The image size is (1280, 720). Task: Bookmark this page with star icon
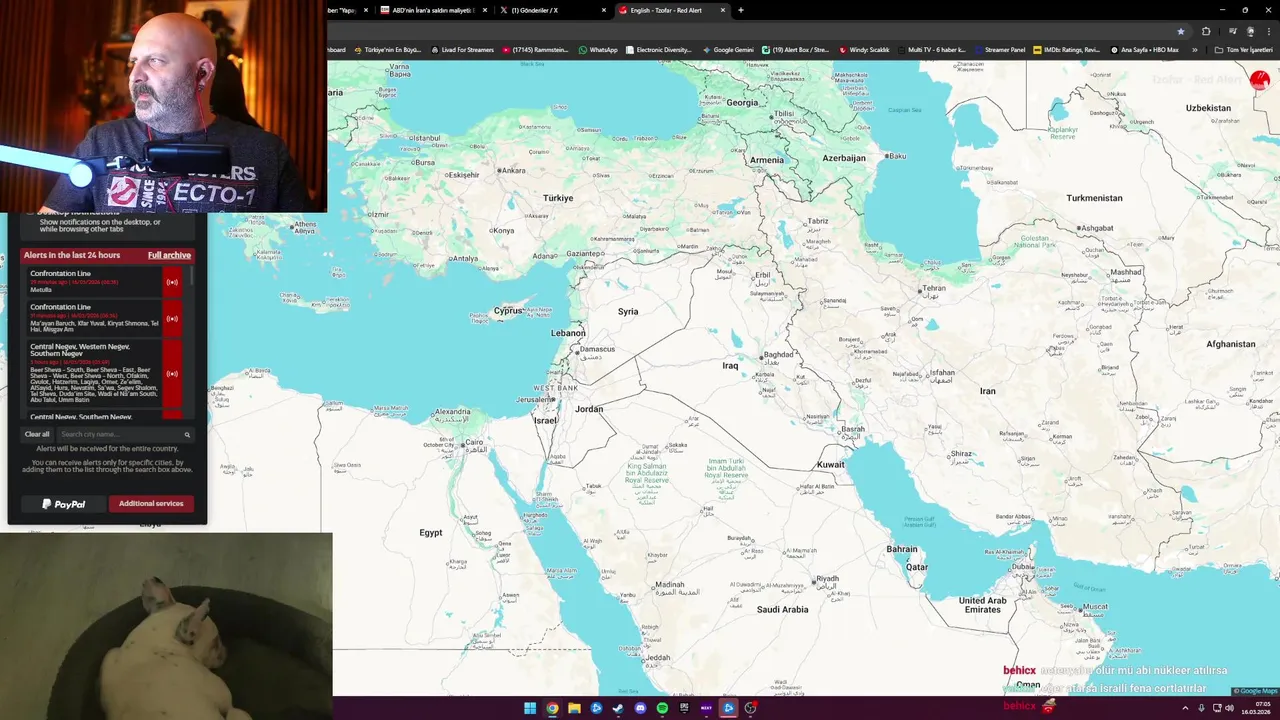coord(1181,31)
